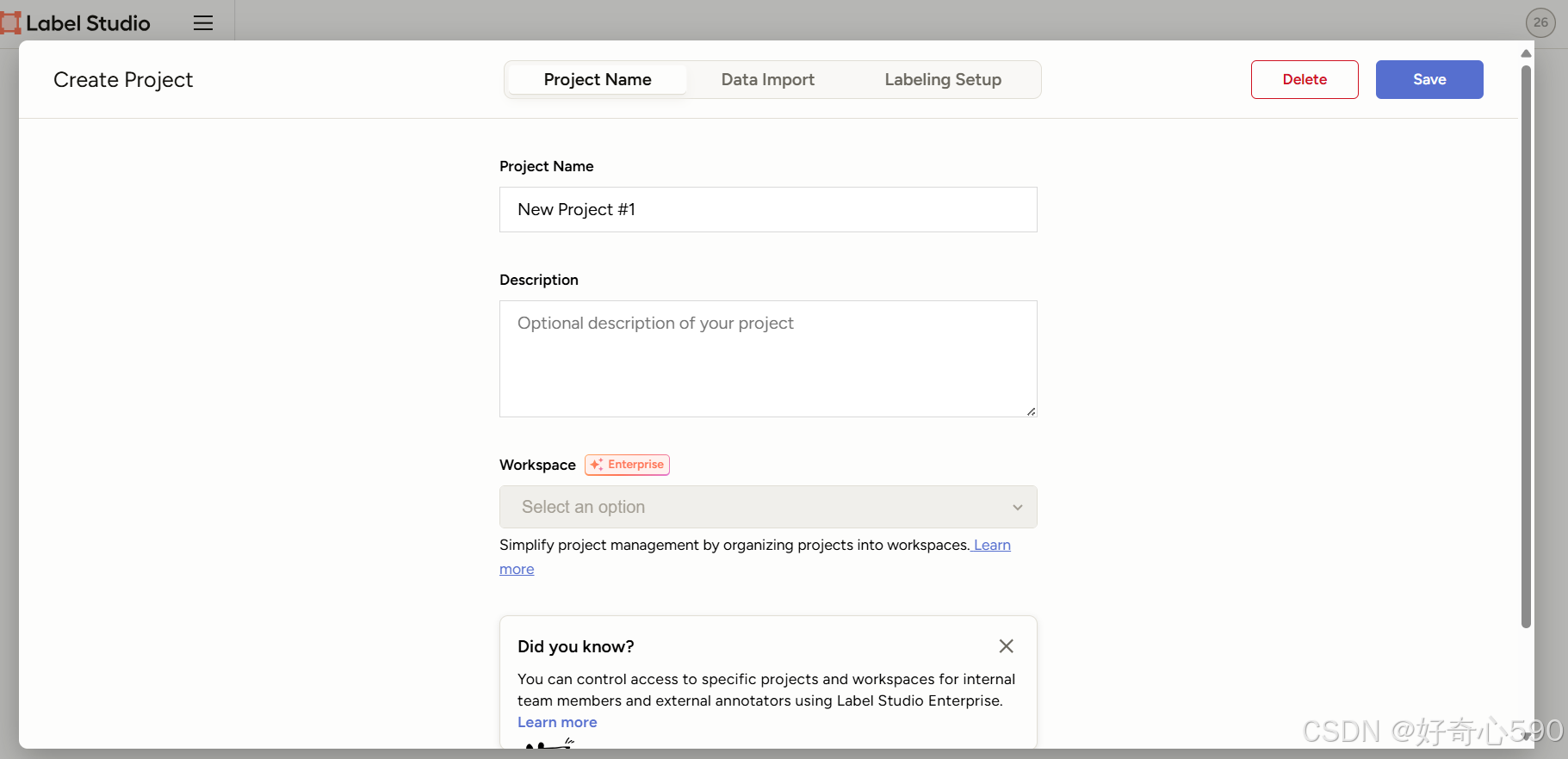This screenshot has height=759, width=1568.
Task: Save the new project
Action: tap(1429, 79)
